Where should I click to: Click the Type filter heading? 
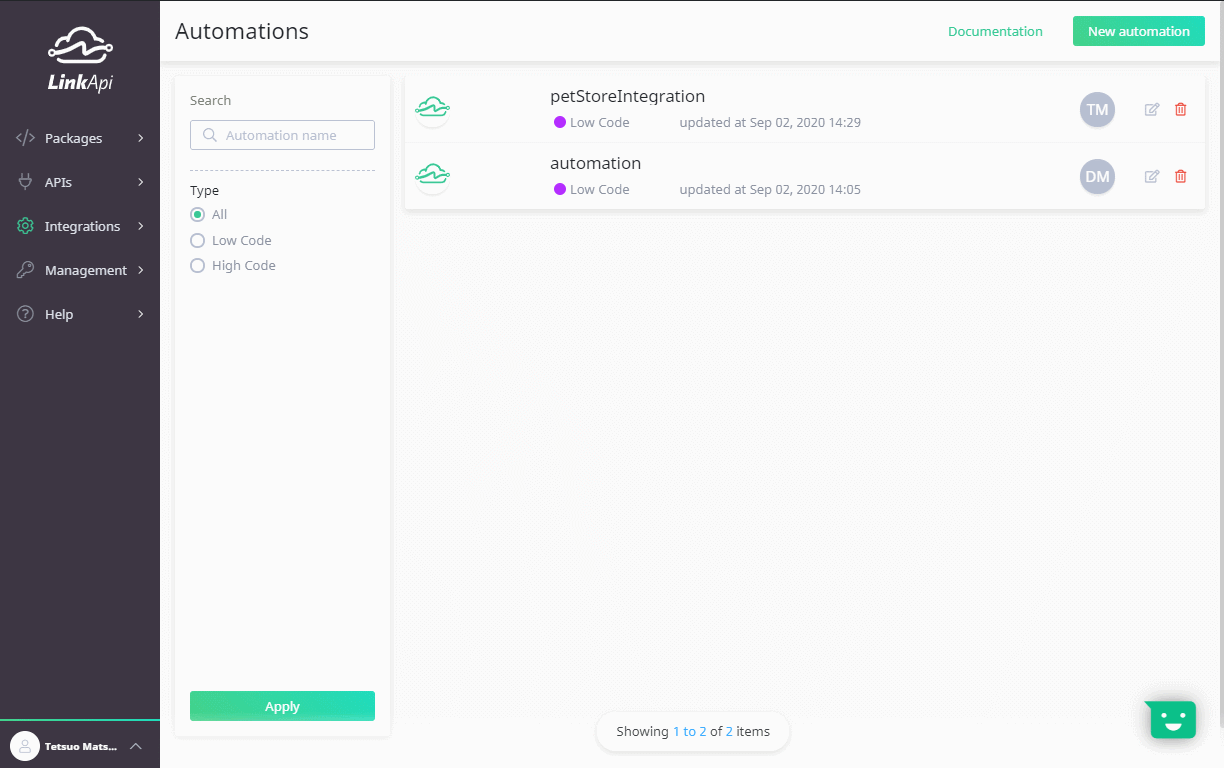tap(204, 190)
